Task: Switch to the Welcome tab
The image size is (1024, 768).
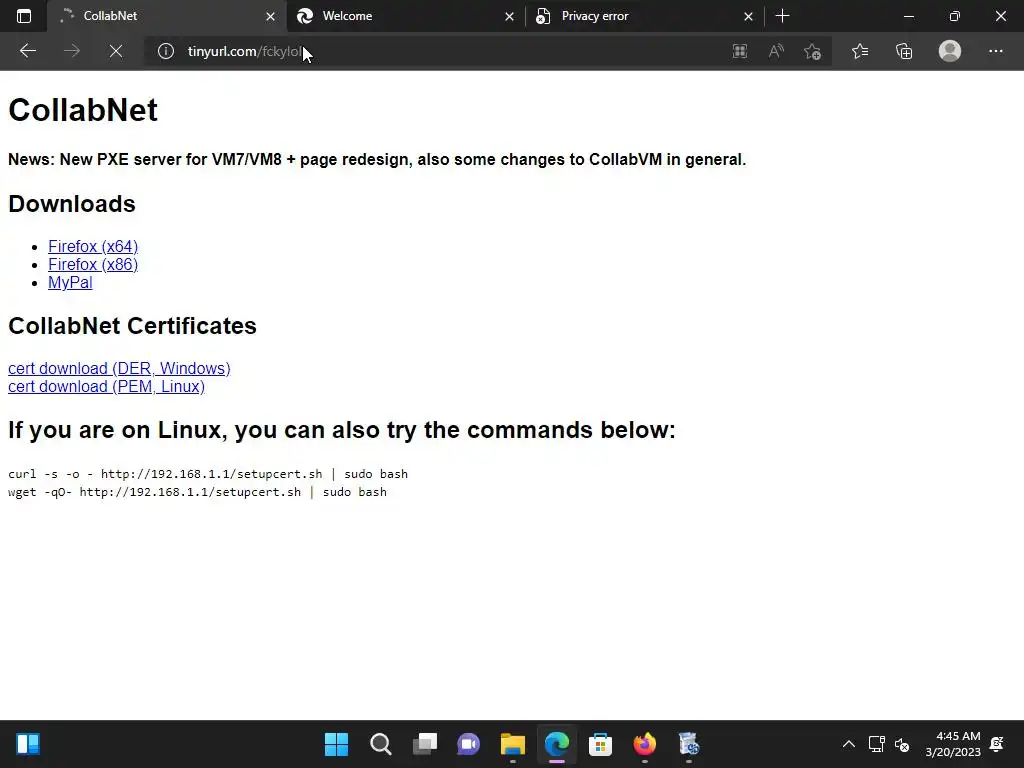Action: (405, 16)
